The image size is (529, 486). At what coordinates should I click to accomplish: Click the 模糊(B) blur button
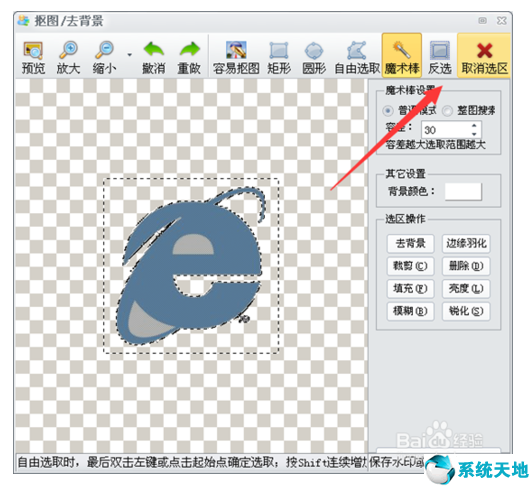tap(410, 311)
